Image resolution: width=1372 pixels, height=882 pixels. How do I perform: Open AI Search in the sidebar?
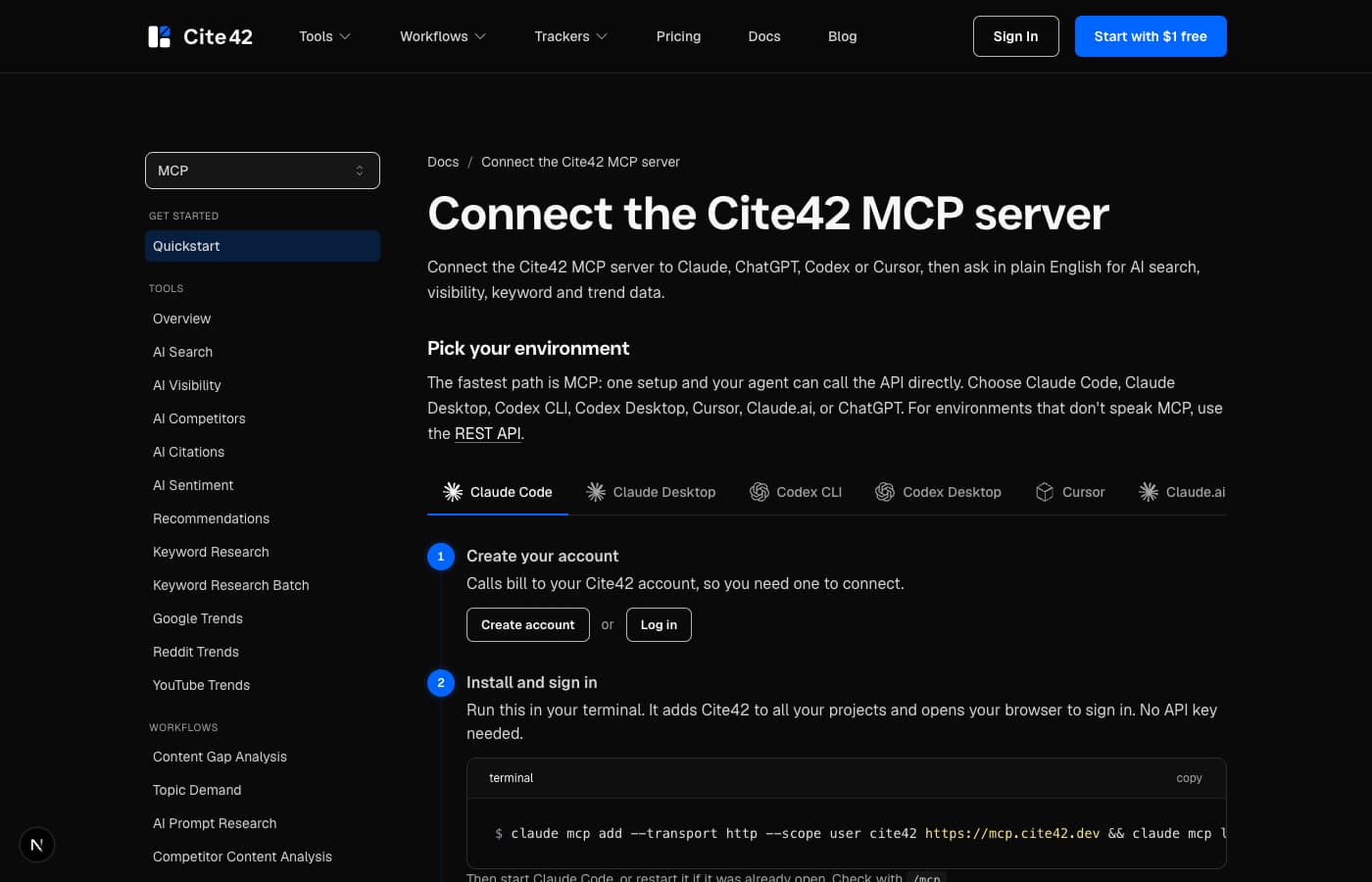pos(263,352)
